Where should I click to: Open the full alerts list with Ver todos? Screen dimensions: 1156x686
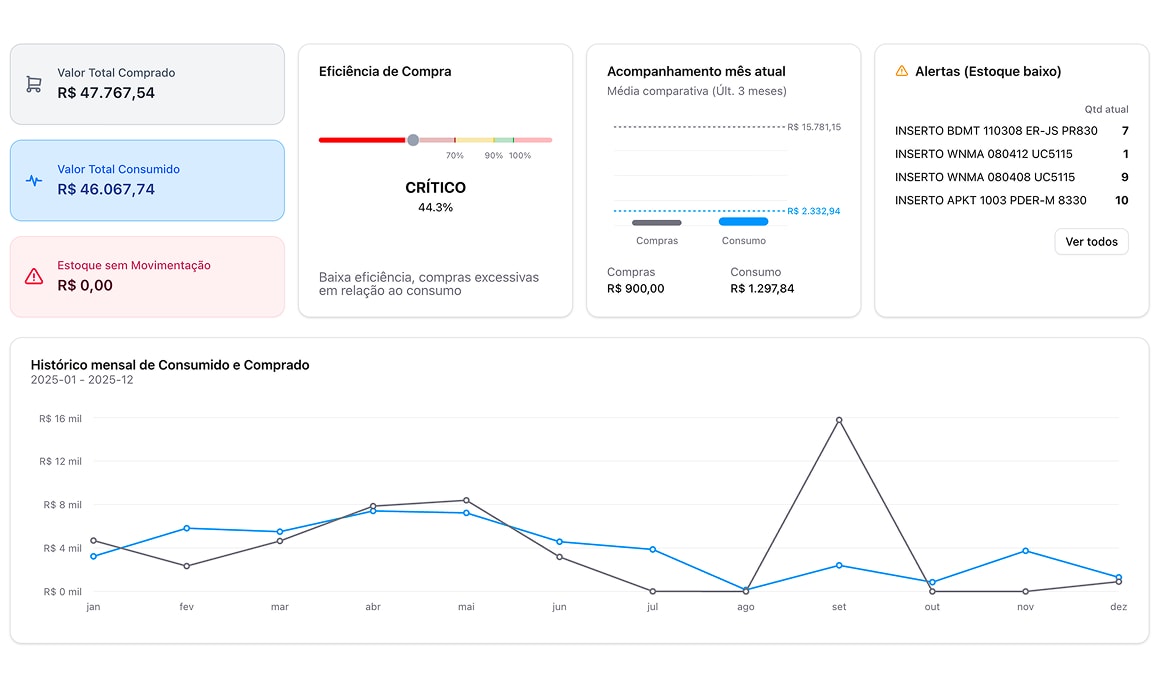(x=1091, y=241)
